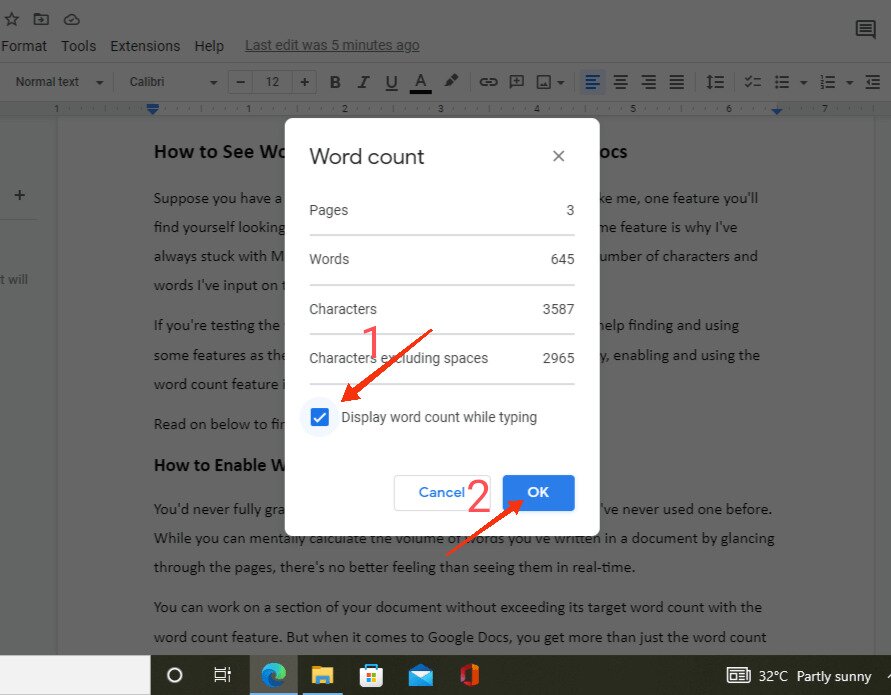Uncheck 'Display word count while typing'
Viewport: 891px width, 695px height.
pos(319,417)
